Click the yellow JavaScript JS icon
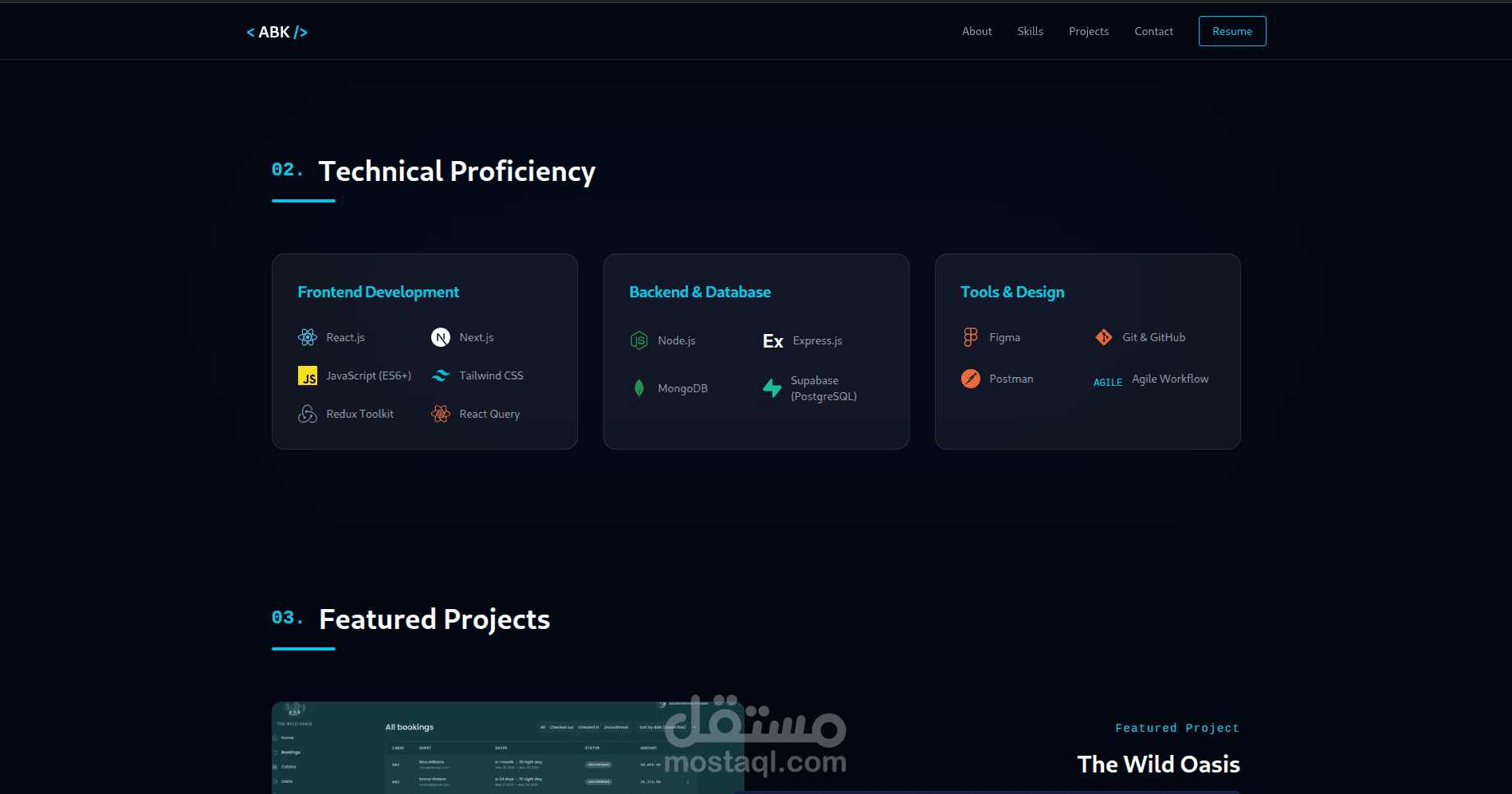The width and height of the screenshot is (1512, 794). click(x=308, y=375)
